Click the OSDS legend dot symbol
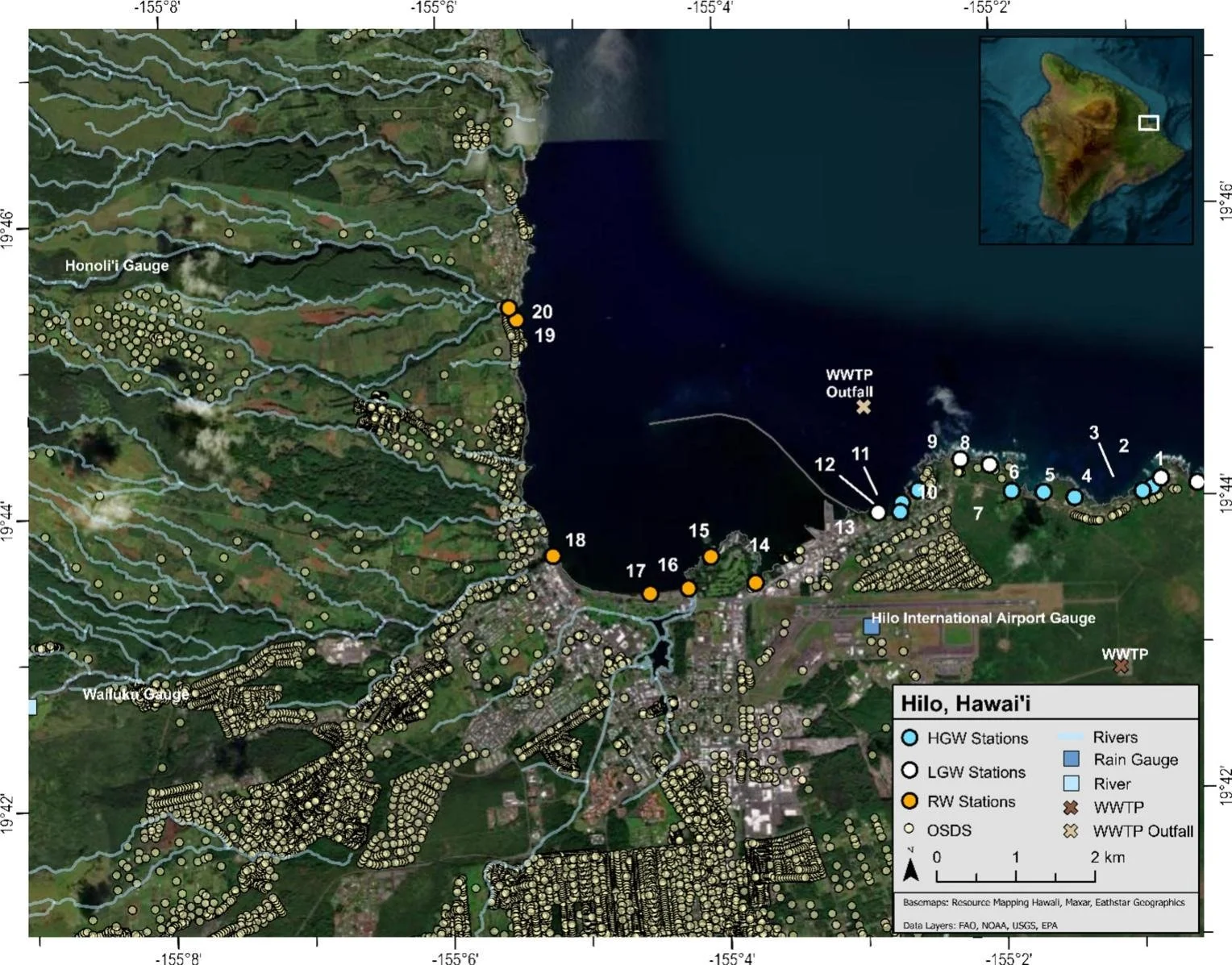The image size is (1232, 965). click(x=909, y=829)
